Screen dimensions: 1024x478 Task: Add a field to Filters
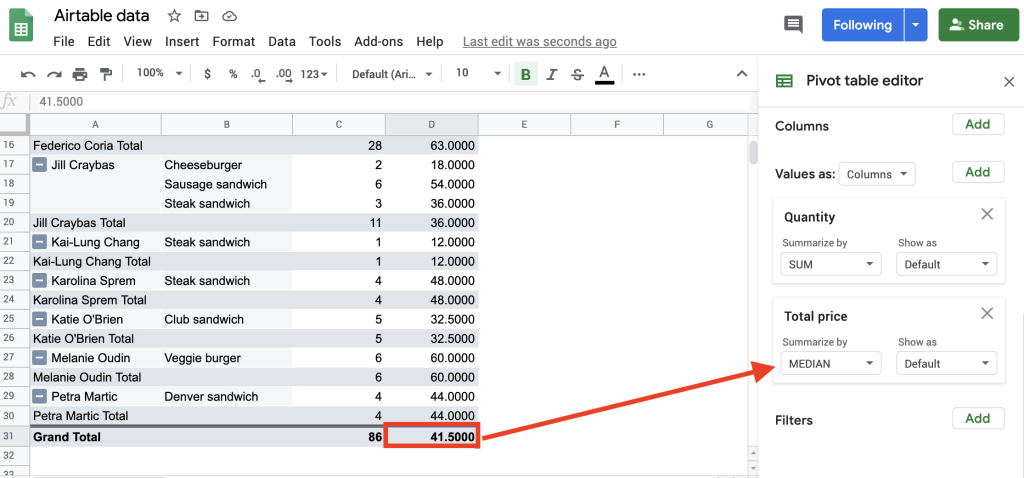click(x=978, y=418)
